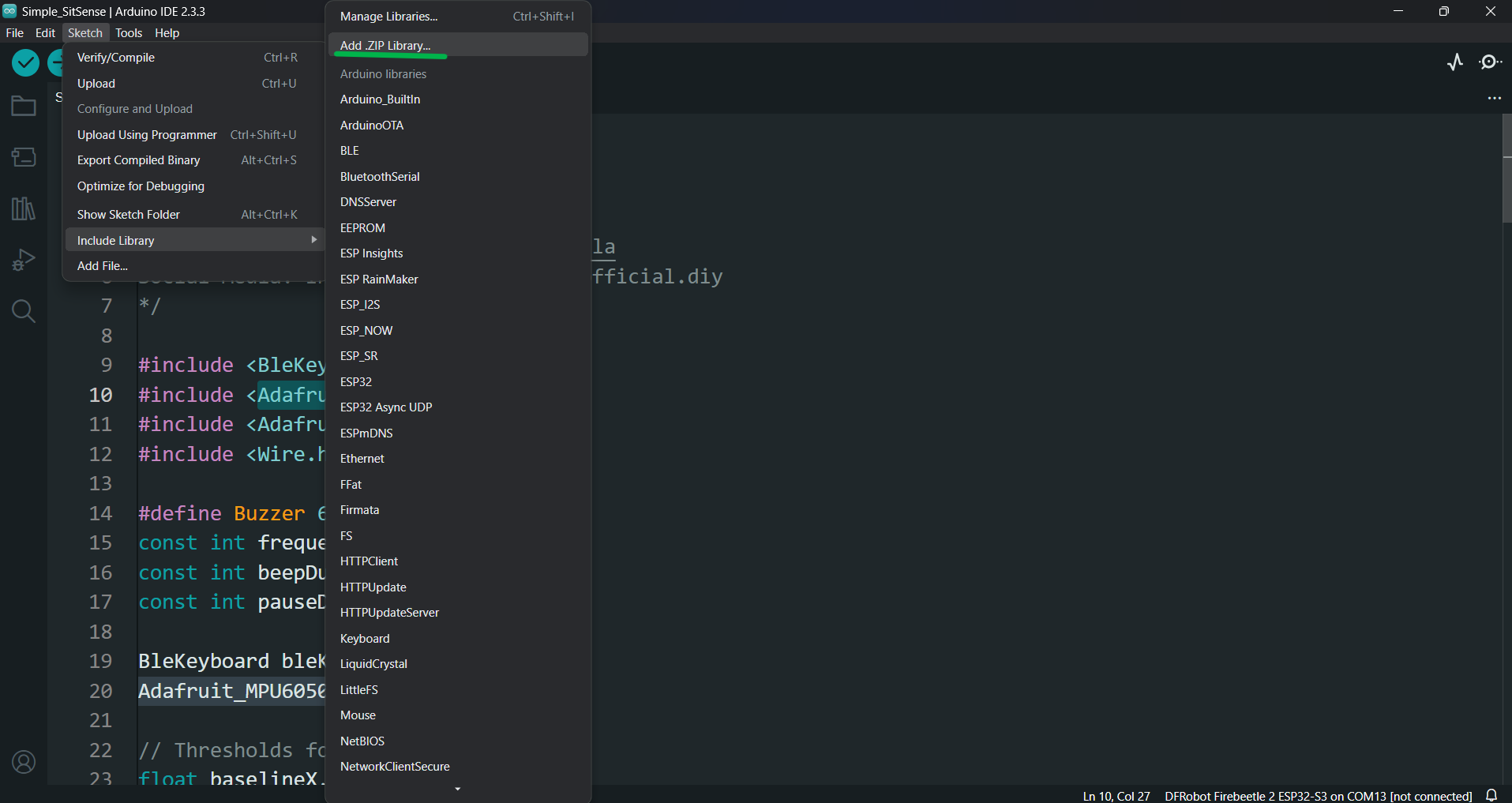The width and height of the screenshot is (1512, 803).
Task: Include the NetworkClientSecure library
Action: 458,767
